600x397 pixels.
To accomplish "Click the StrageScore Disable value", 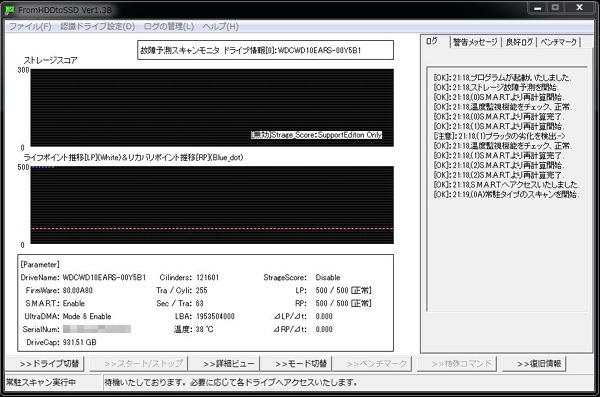I will coord(328,278).
